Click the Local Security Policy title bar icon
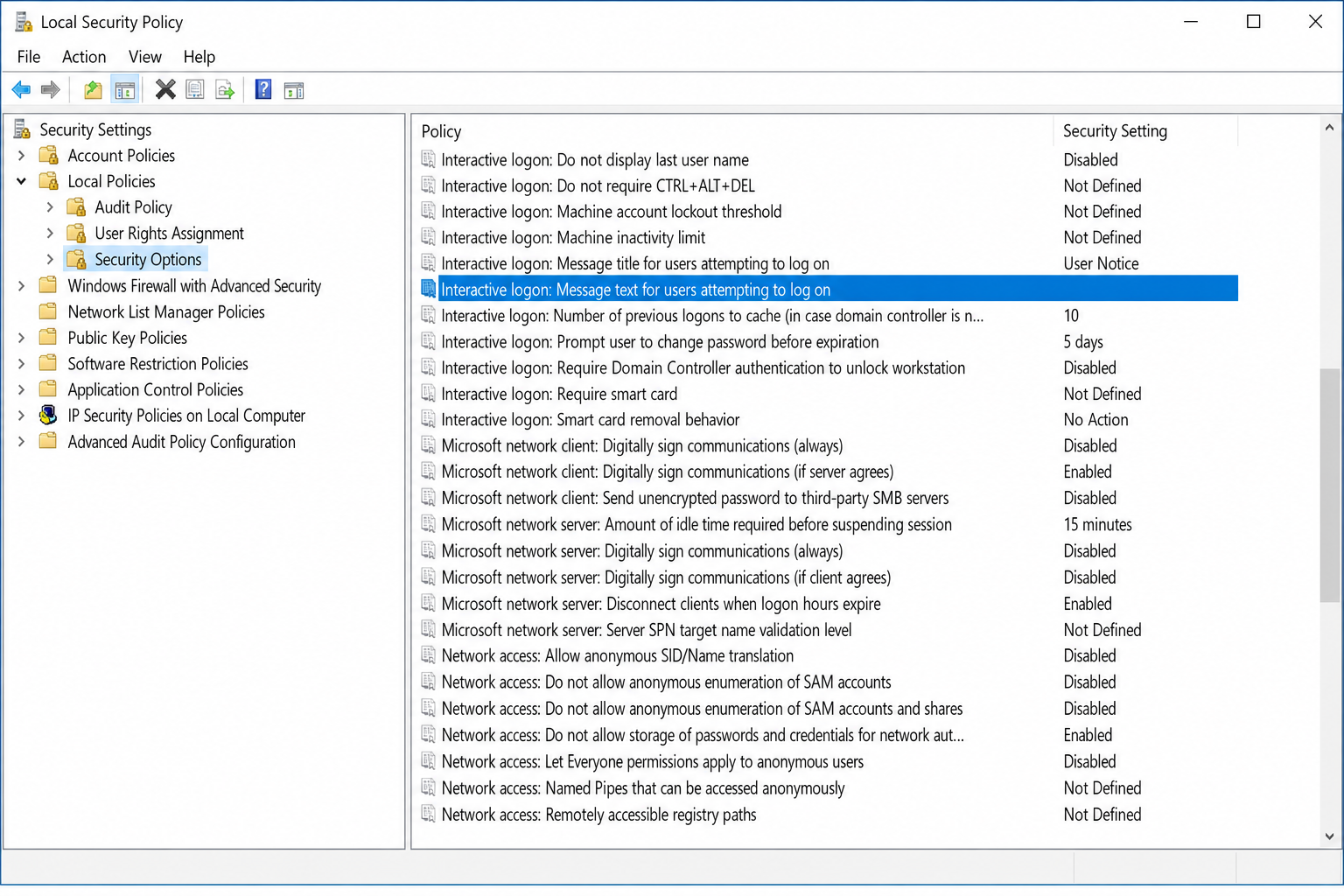1344x896 pixels. tap(24, 22)
